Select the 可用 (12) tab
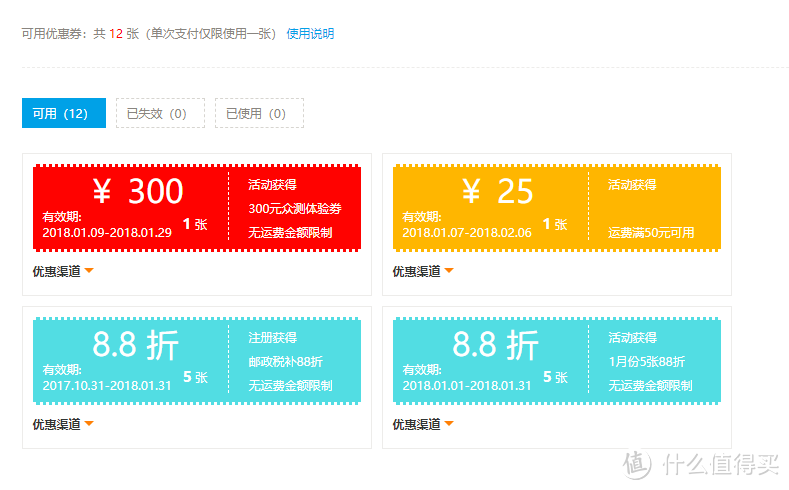The image size is (789, 490). (64, 113)
